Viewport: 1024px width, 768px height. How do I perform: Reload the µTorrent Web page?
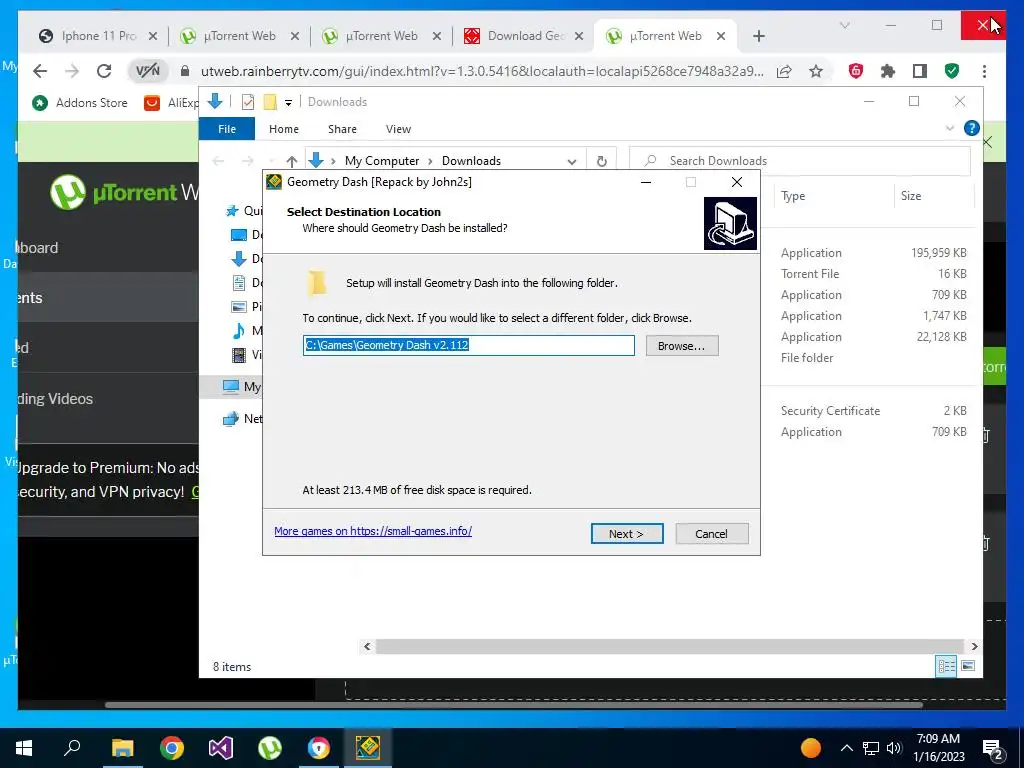coord(104,71)
